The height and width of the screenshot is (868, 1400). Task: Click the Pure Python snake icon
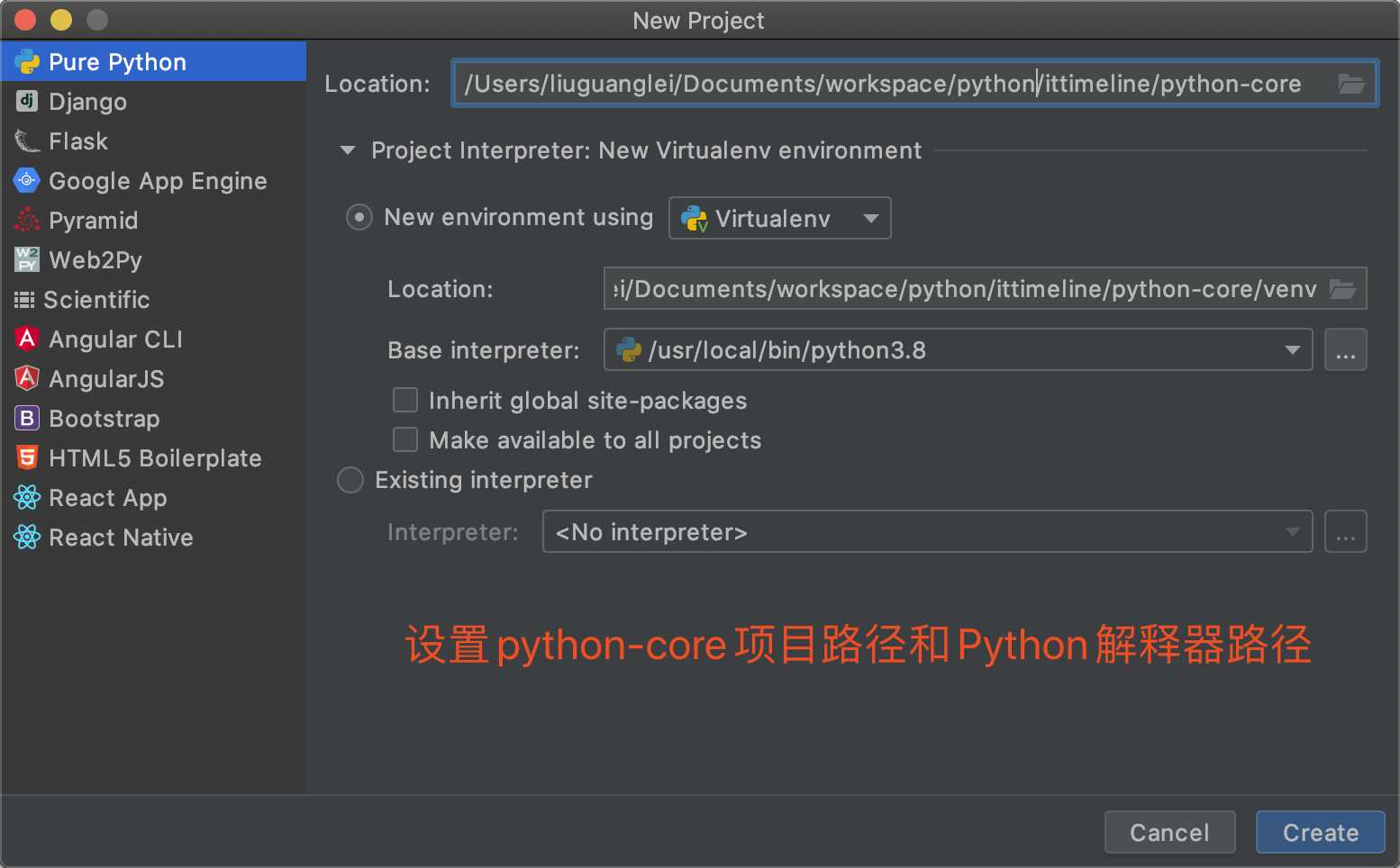[x=27, y=62]
